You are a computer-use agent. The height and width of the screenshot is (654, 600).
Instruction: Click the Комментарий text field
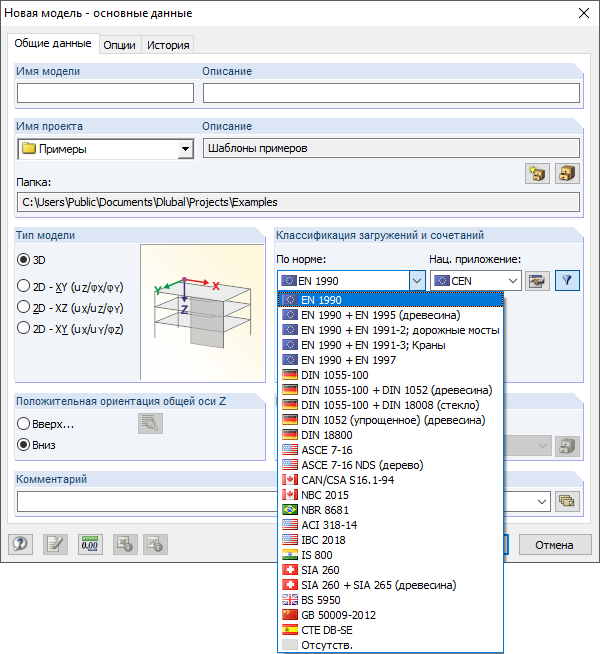(x=148, y=501)
